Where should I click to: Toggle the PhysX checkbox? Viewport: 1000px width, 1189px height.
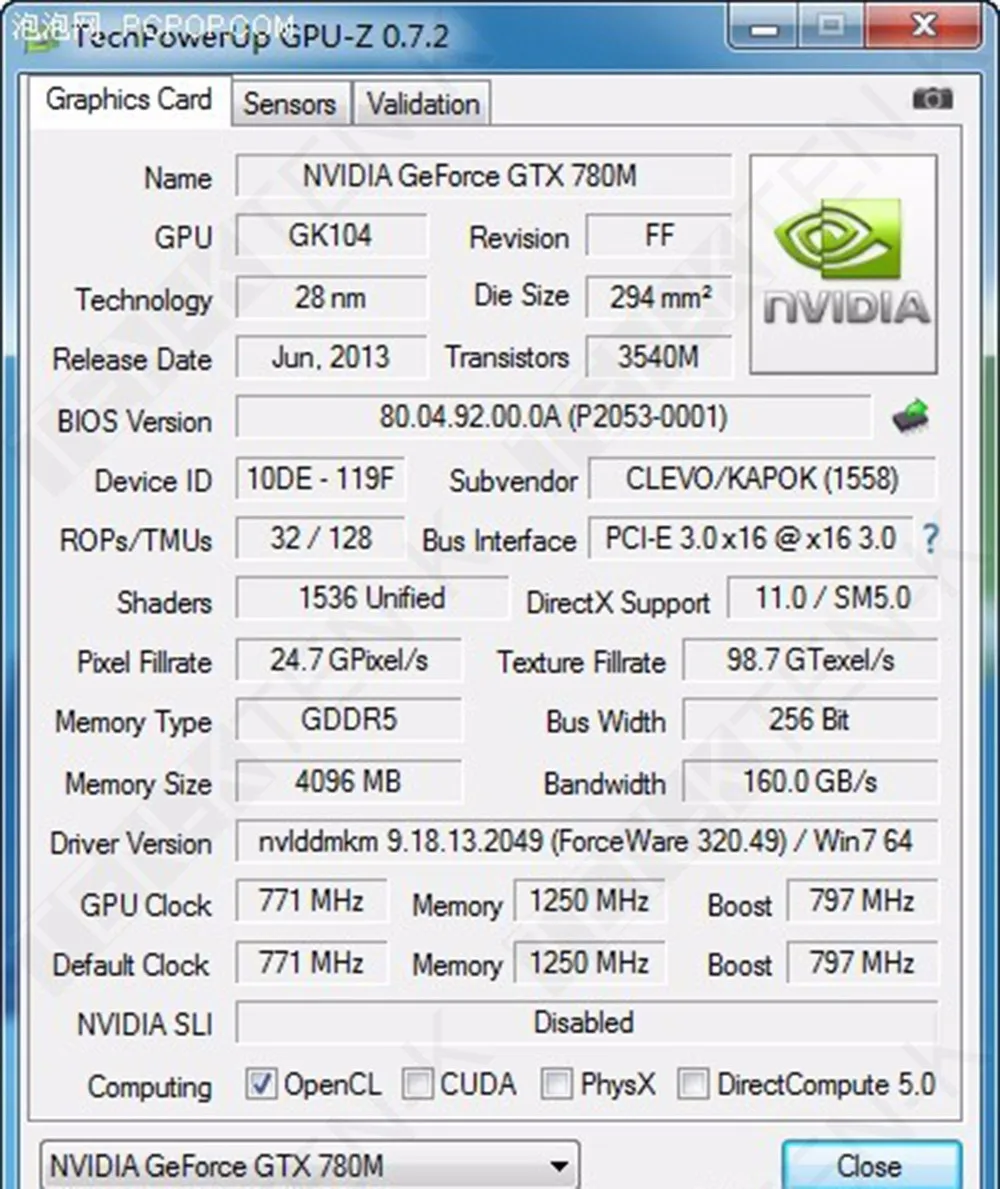coord(556,1084)
